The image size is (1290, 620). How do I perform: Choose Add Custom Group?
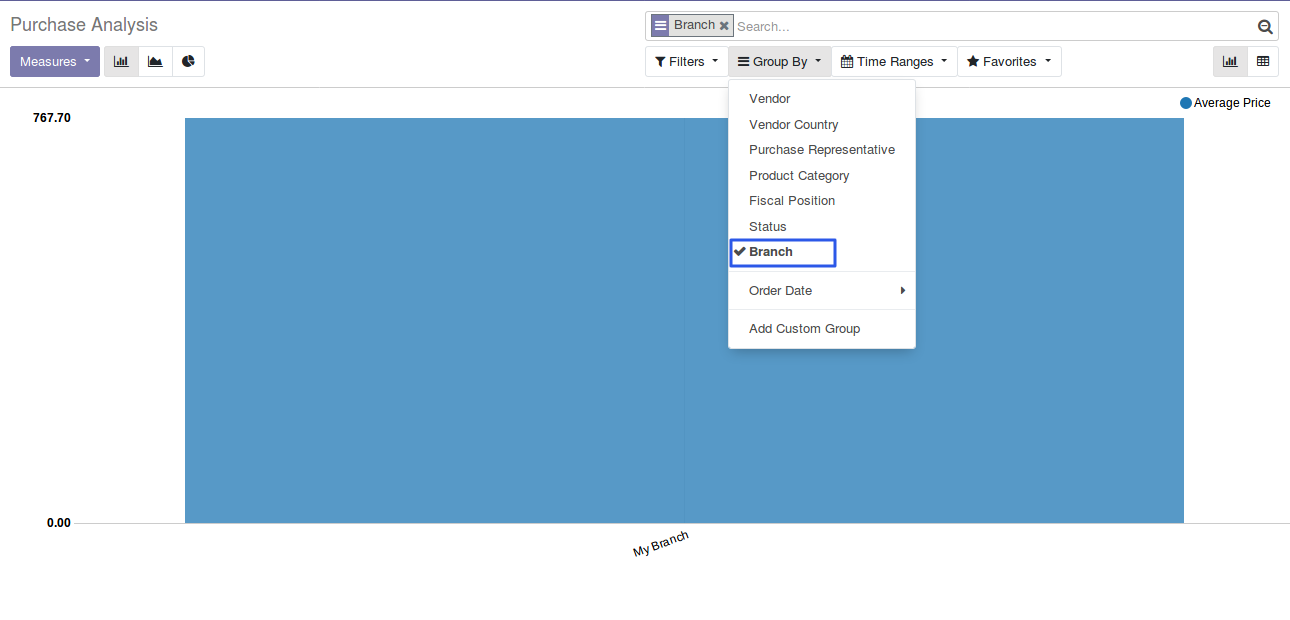coord(804,329)
